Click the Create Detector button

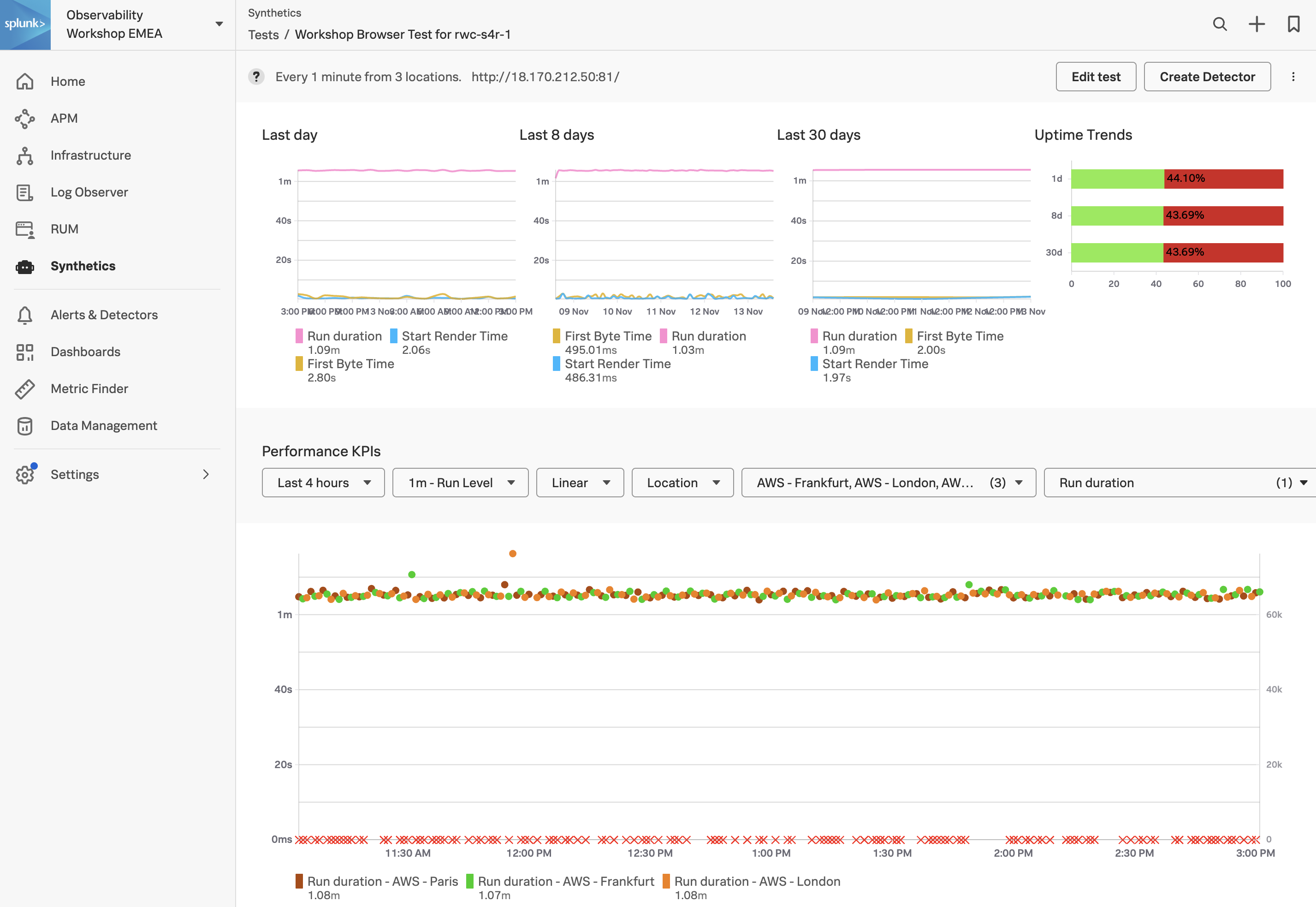tap(1208, 76)
